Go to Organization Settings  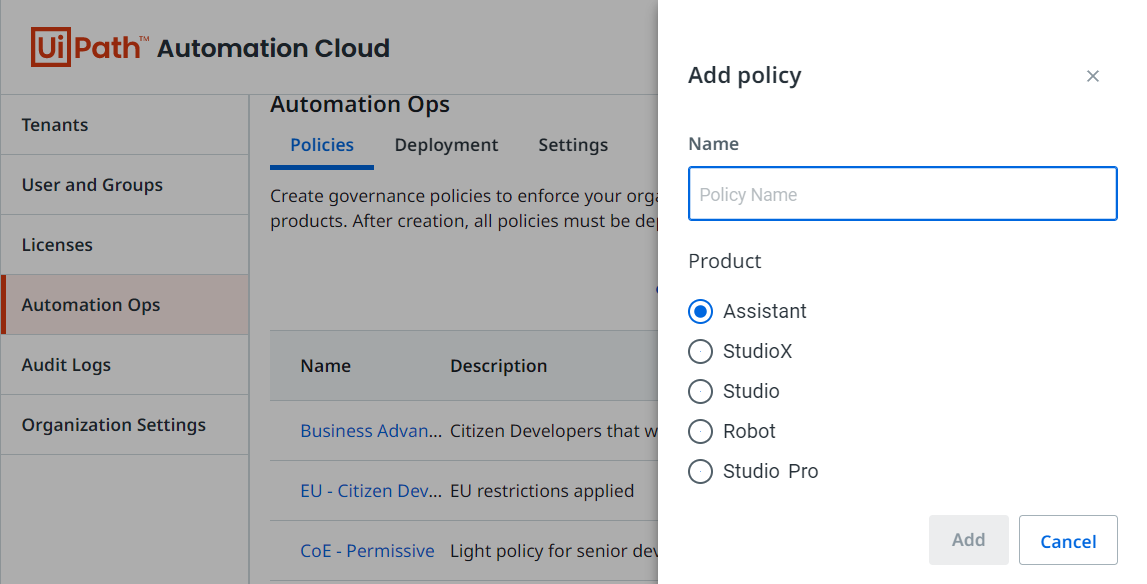pos(124,425)
